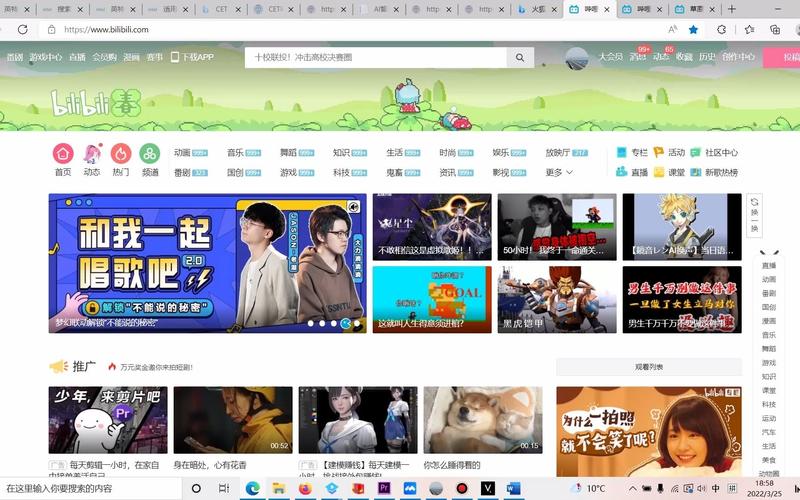Open Word from the taskbar
Viewport: 800px width, 500px height.
click(x=514, y=488)
